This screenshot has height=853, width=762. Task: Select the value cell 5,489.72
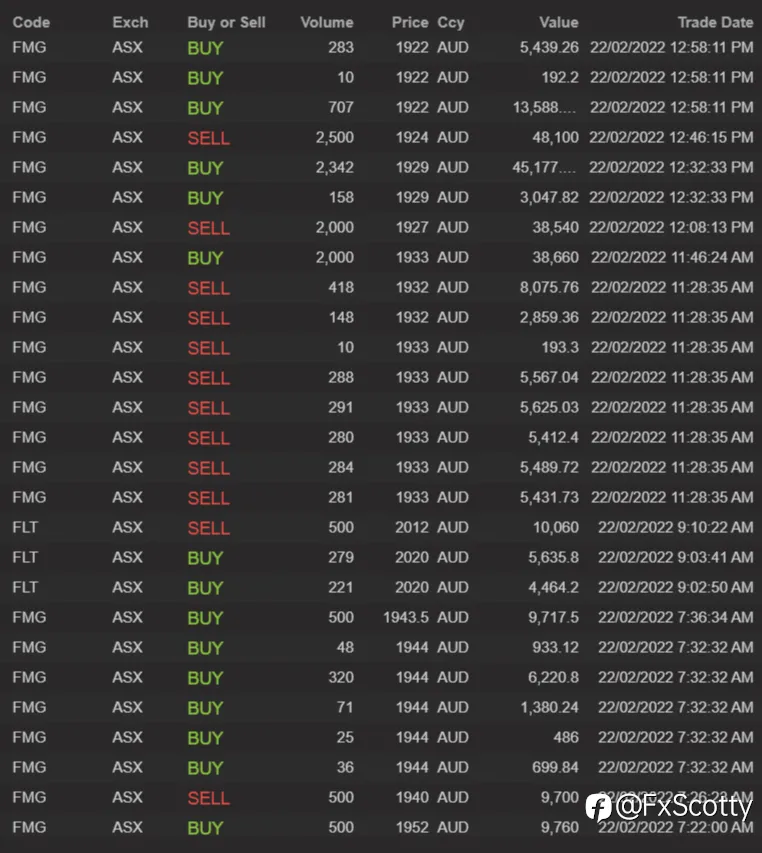click(549, 467)
